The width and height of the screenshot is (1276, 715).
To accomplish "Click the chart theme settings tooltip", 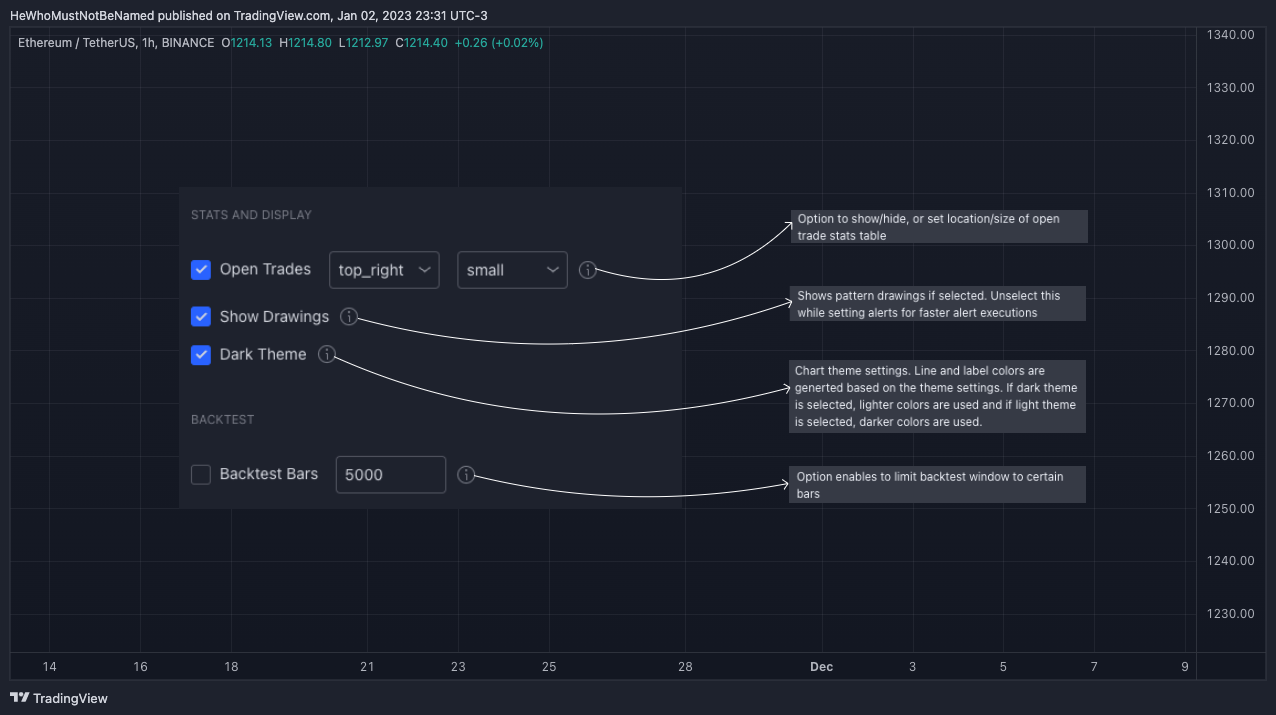I will click(x=937, y=396).
